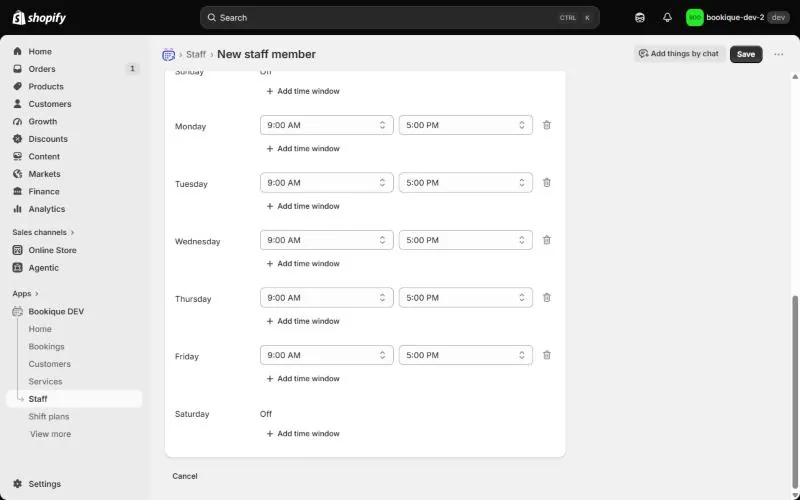Go to Bookique Bookings page
The width and height of the screenshot is (800, 500).
(46, 346)
